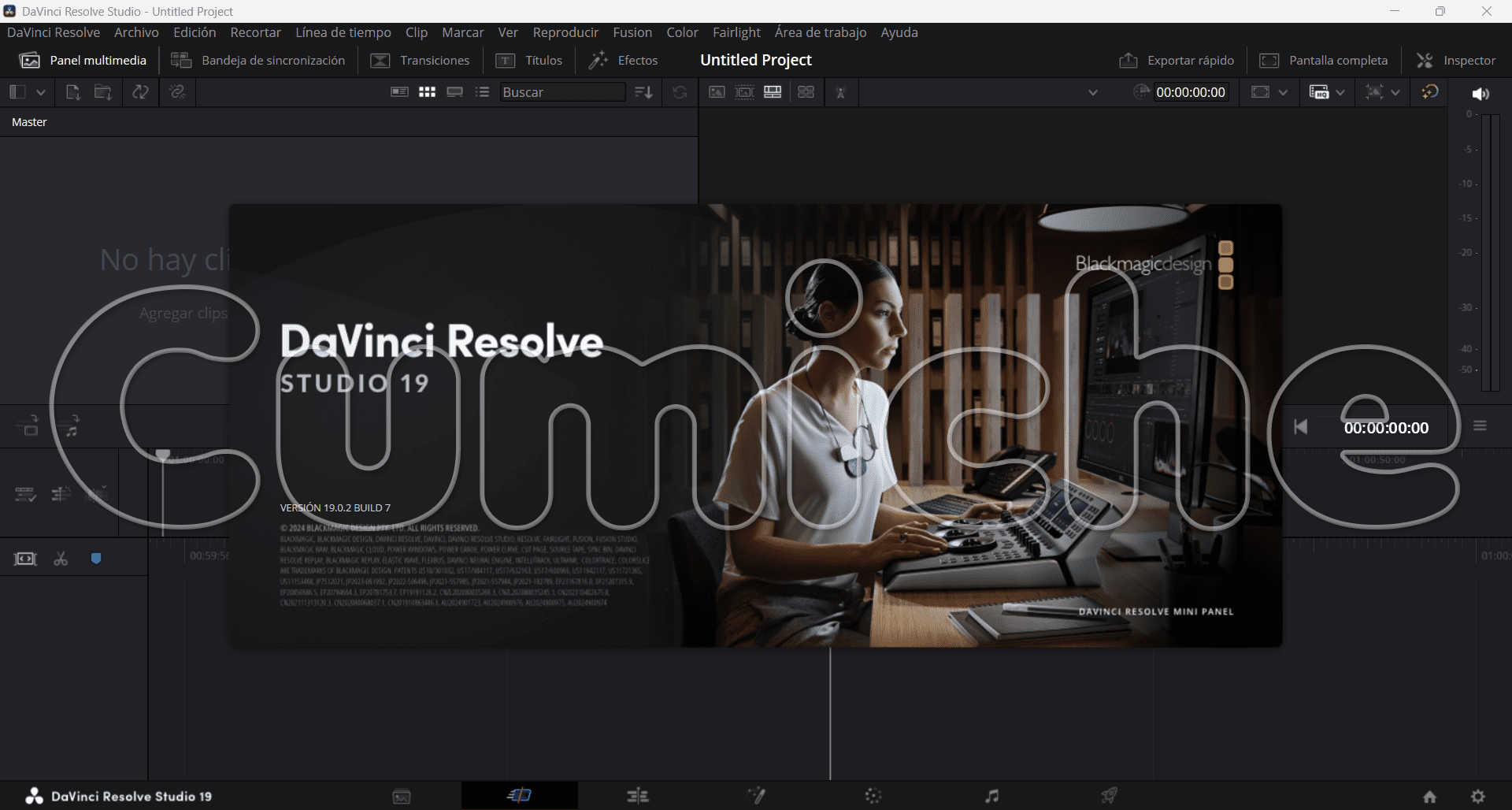Open the Ayuda menu
The width and height of the screenshot is (1512, 810).
899,32
